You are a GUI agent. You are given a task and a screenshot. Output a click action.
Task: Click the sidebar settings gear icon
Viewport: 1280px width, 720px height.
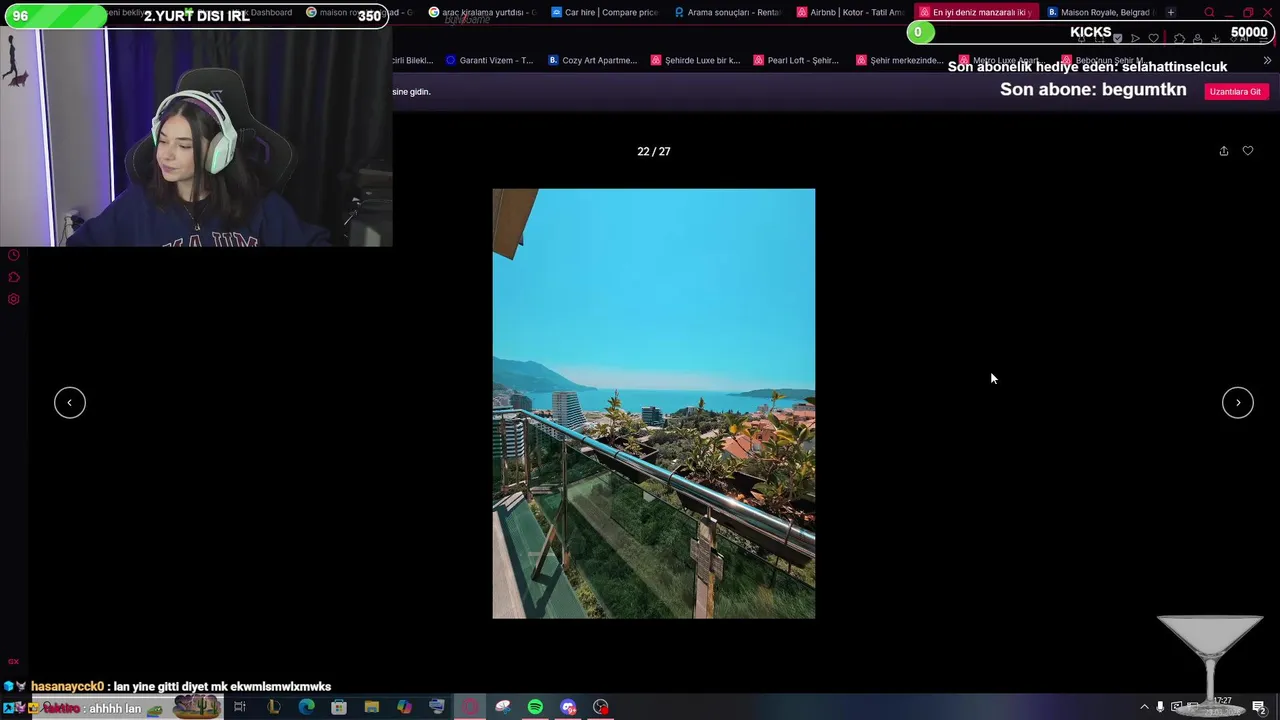tap(14, 299)
